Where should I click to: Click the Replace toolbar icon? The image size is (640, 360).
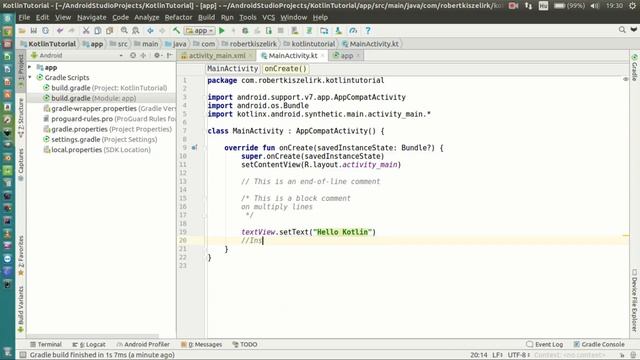coord(136,31)
